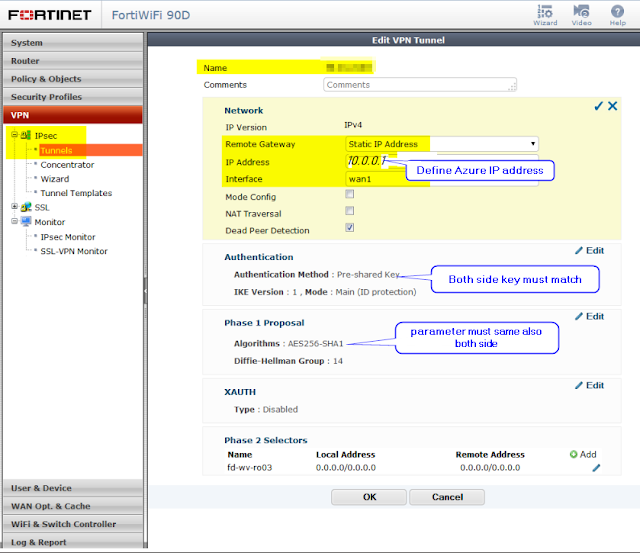
Task: Open WiFi & Switch Controller section
Action: coord(73,524)
